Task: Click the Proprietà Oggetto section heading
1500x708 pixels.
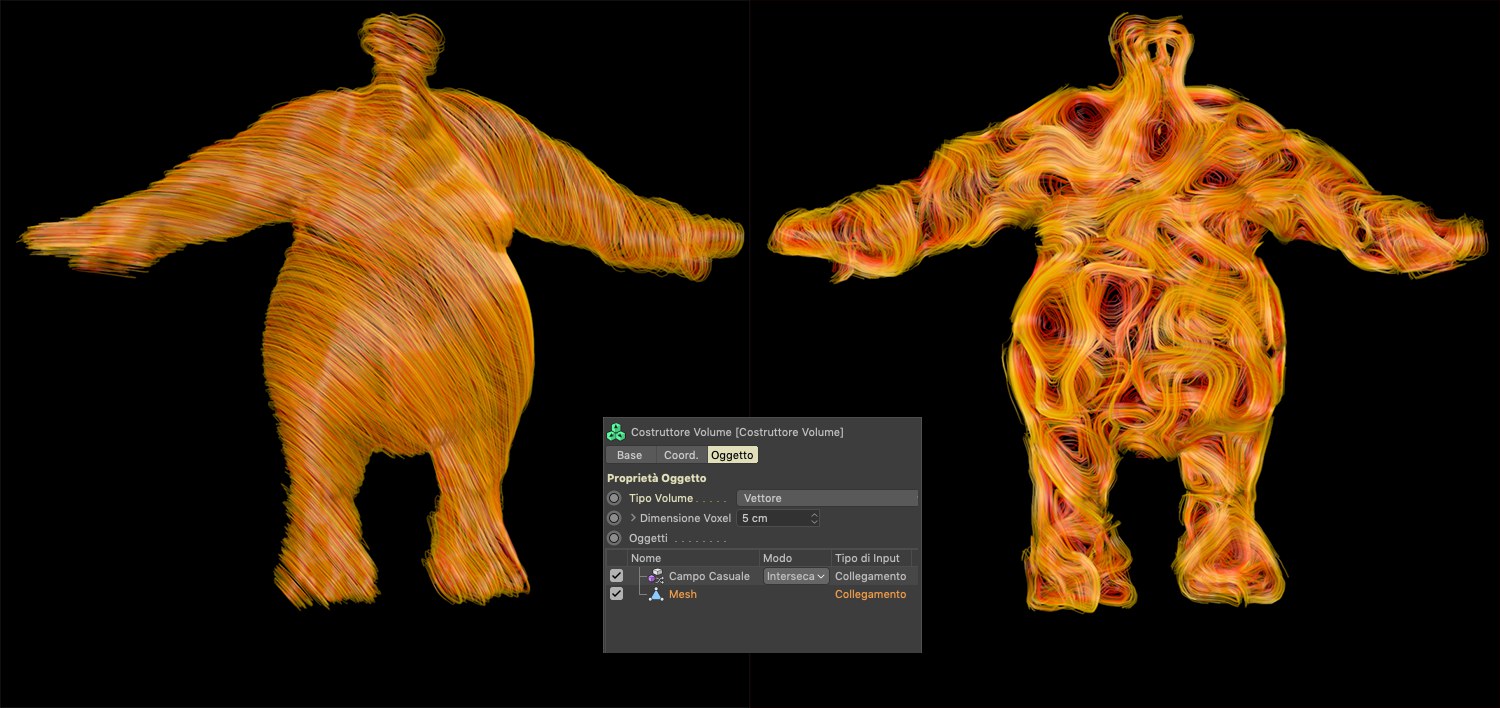Action: [656, 478]
